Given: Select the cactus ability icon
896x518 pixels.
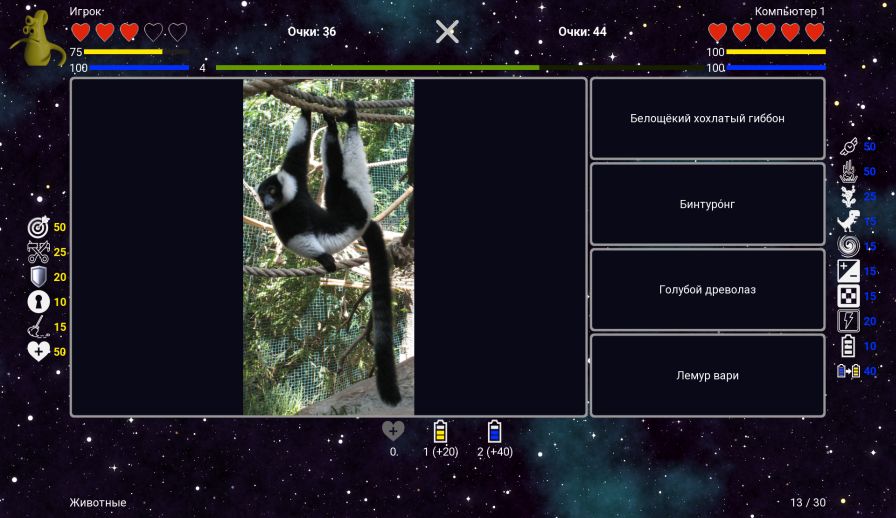Looking at the screenshot, I should pos(848,196).
